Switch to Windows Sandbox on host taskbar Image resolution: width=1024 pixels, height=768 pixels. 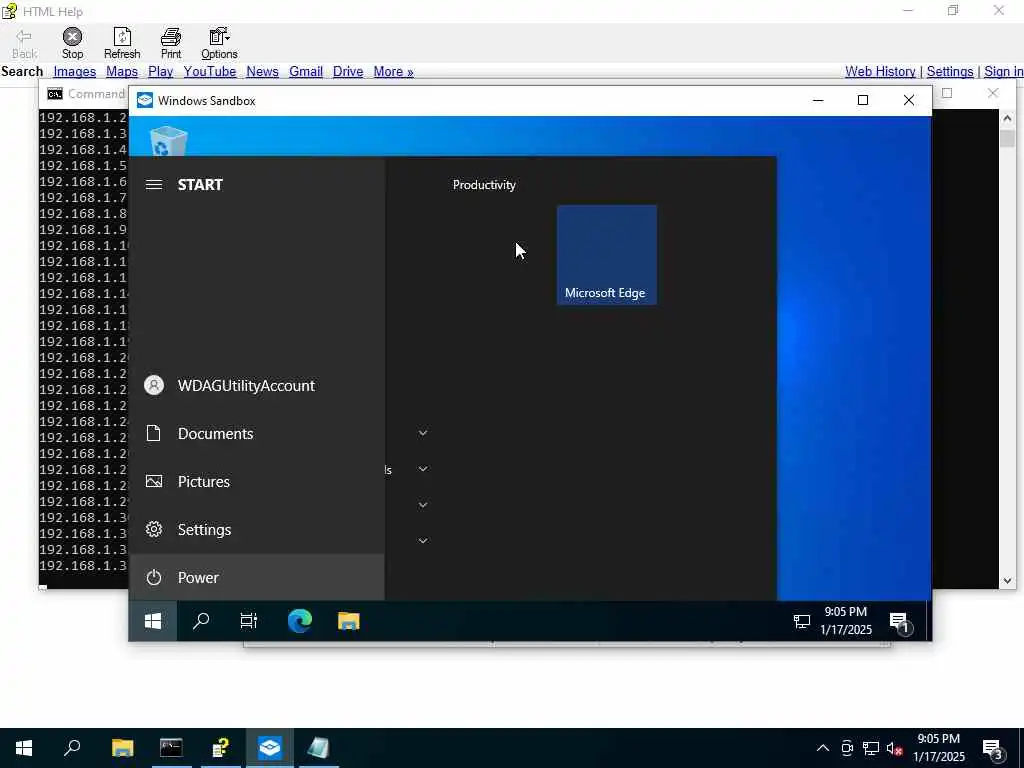point(270,748)
